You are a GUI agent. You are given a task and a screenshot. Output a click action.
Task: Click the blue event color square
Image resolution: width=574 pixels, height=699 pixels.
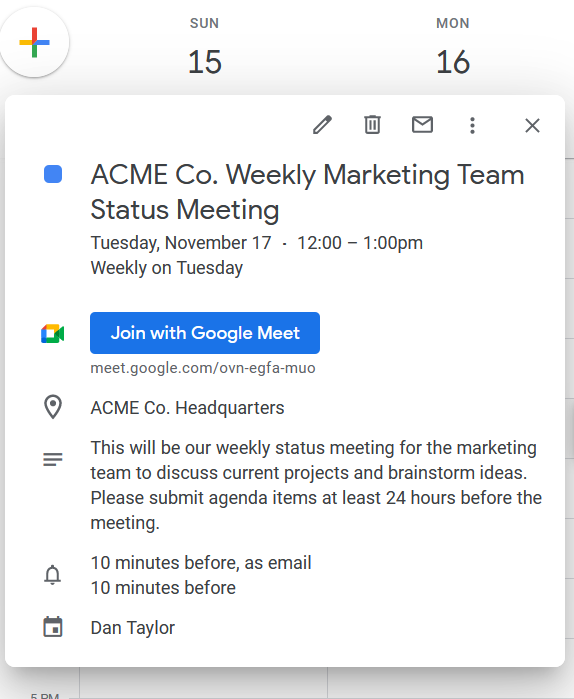[x=53, y=174]
